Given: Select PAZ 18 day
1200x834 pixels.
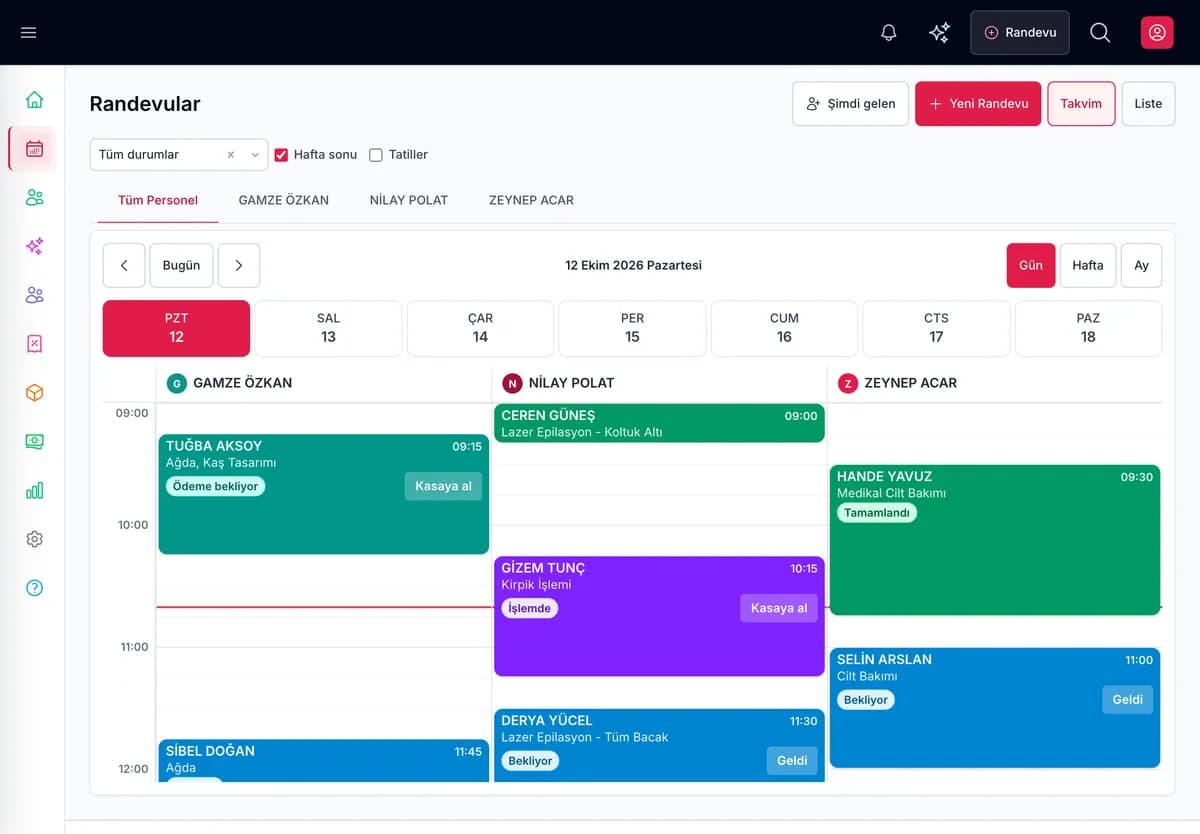Looking at the screenshot, I should tap(1088, 328).
